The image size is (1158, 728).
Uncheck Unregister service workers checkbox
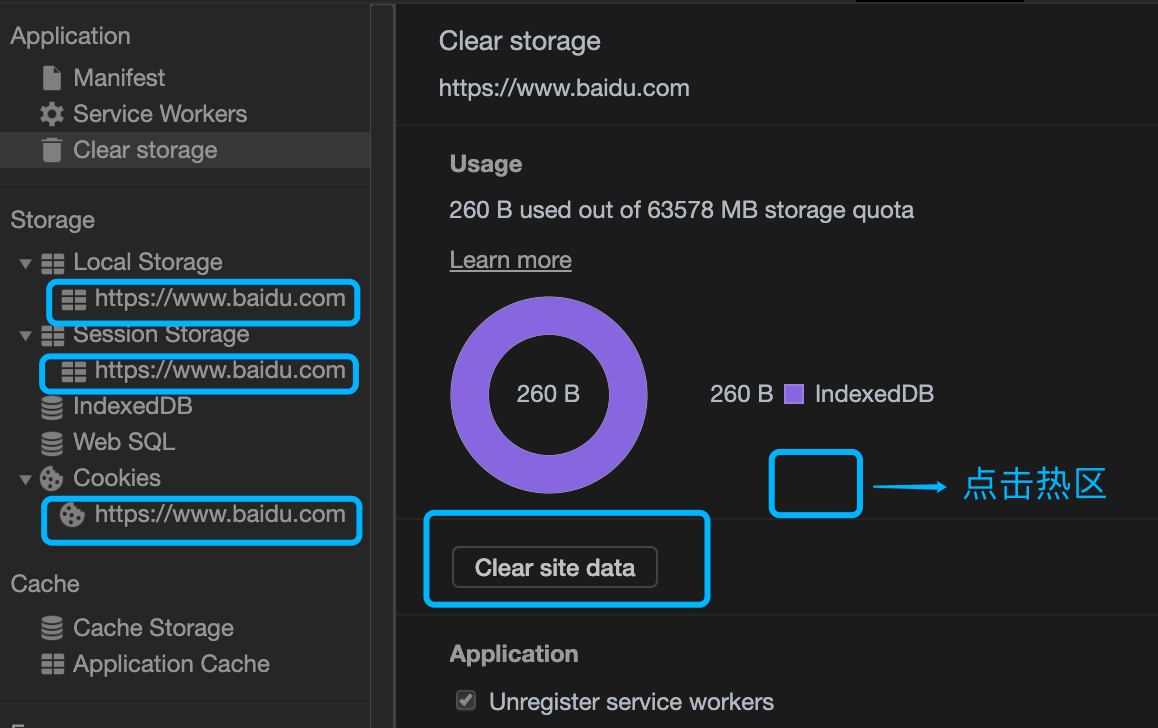(465, 701)
